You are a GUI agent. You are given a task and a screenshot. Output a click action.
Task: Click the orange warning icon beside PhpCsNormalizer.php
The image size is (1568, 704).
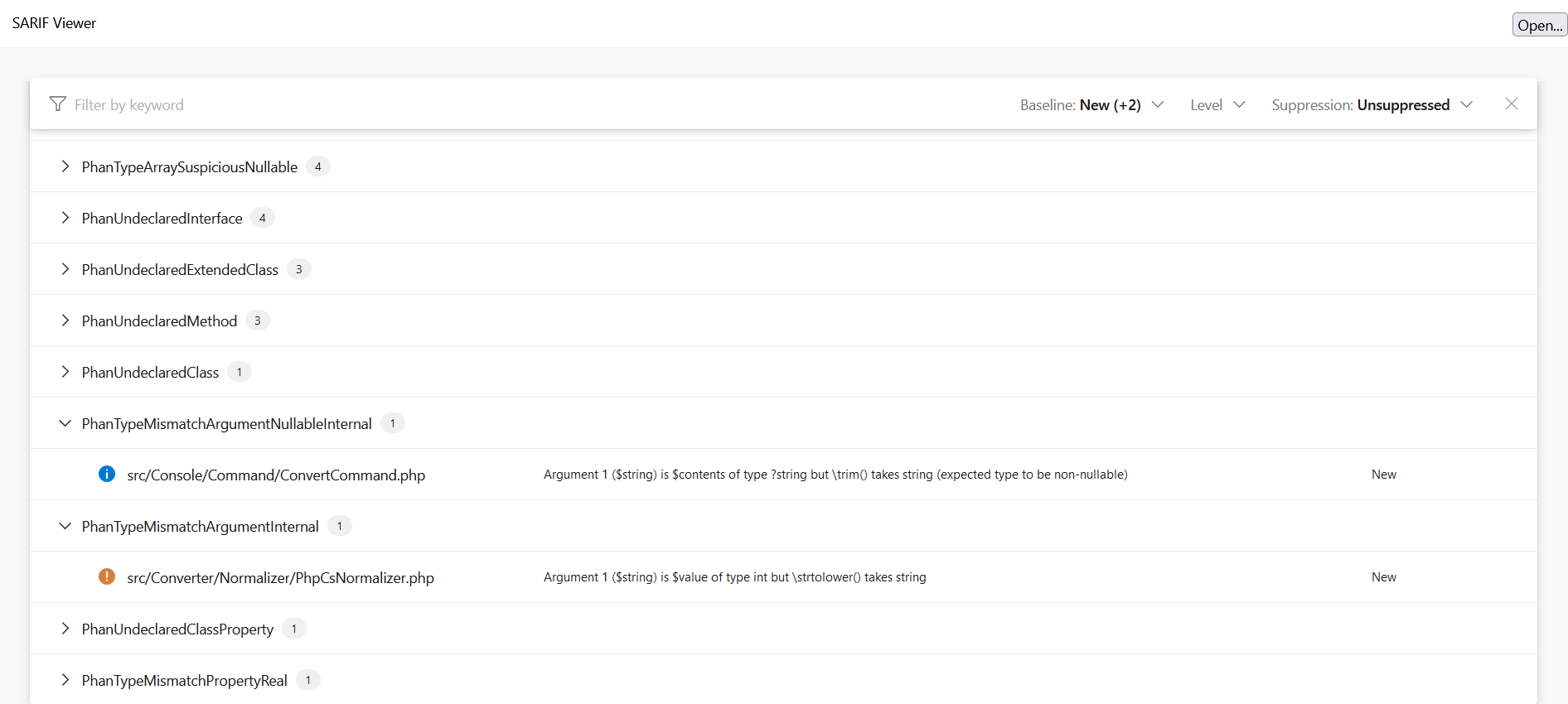click(x=107, y=576)
